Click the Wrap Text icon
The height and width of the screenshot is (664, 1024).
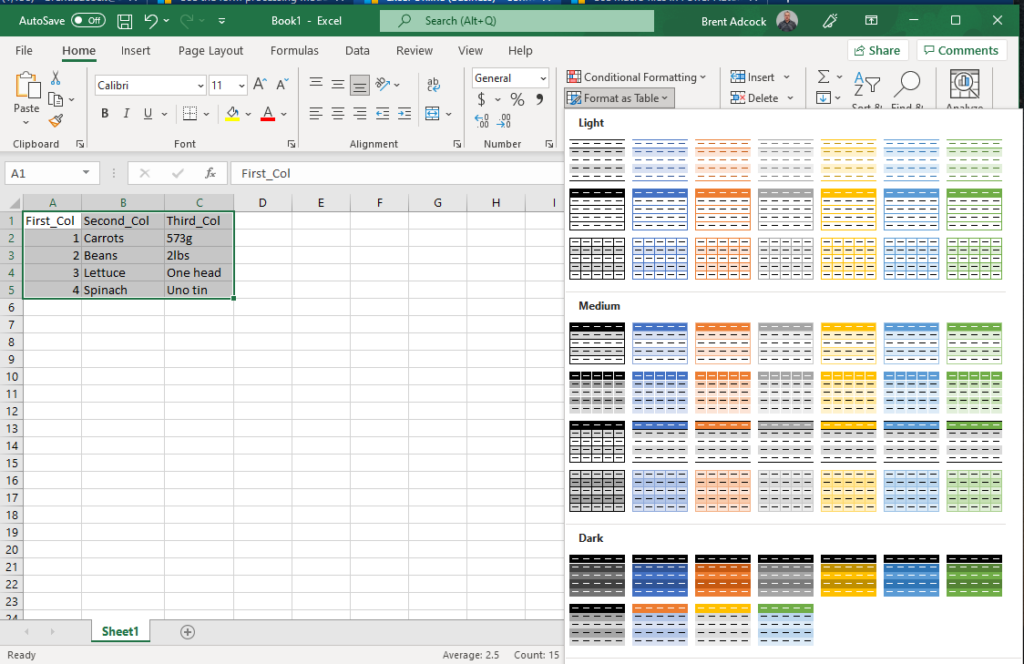[434, 85]
